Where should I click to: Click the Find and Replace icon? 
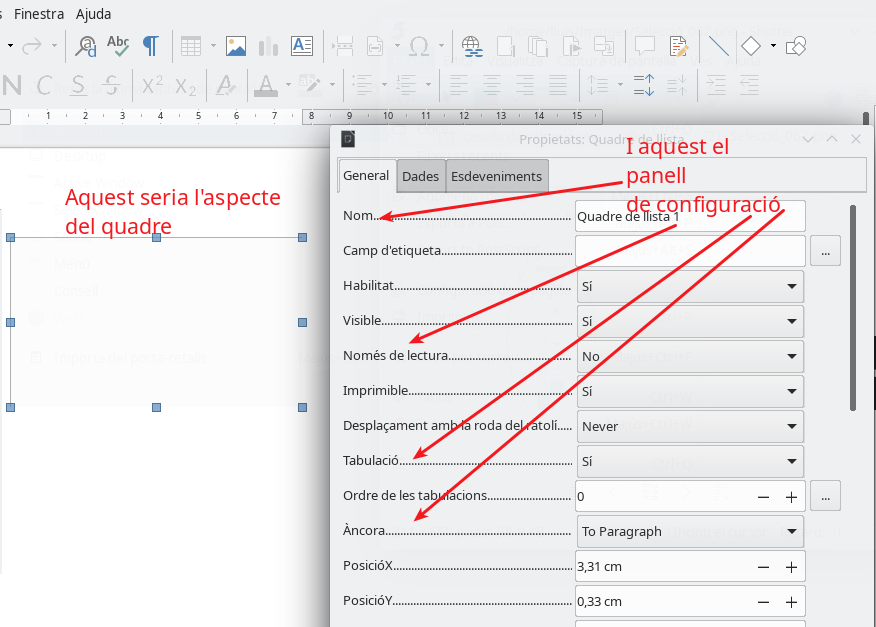point(87,46)
